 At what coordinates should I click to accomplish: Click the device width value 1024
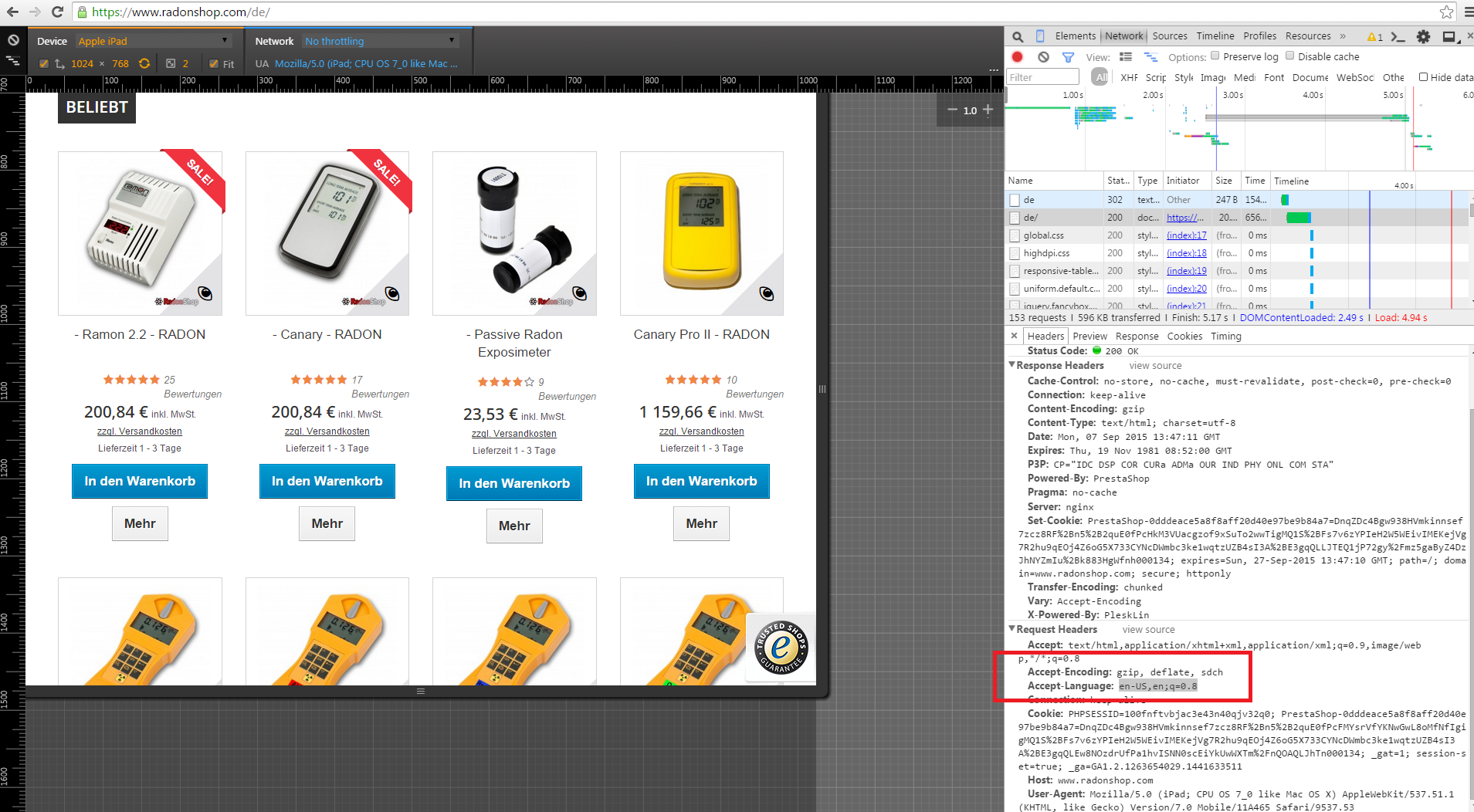(82, 64)
